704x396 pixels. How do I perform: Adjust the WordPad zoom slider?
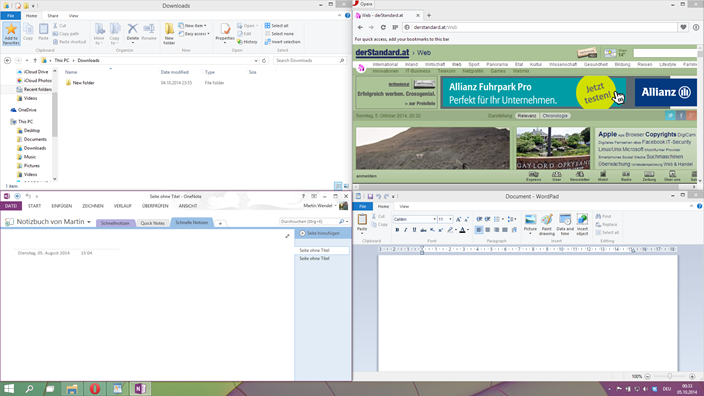coord(669,376)
